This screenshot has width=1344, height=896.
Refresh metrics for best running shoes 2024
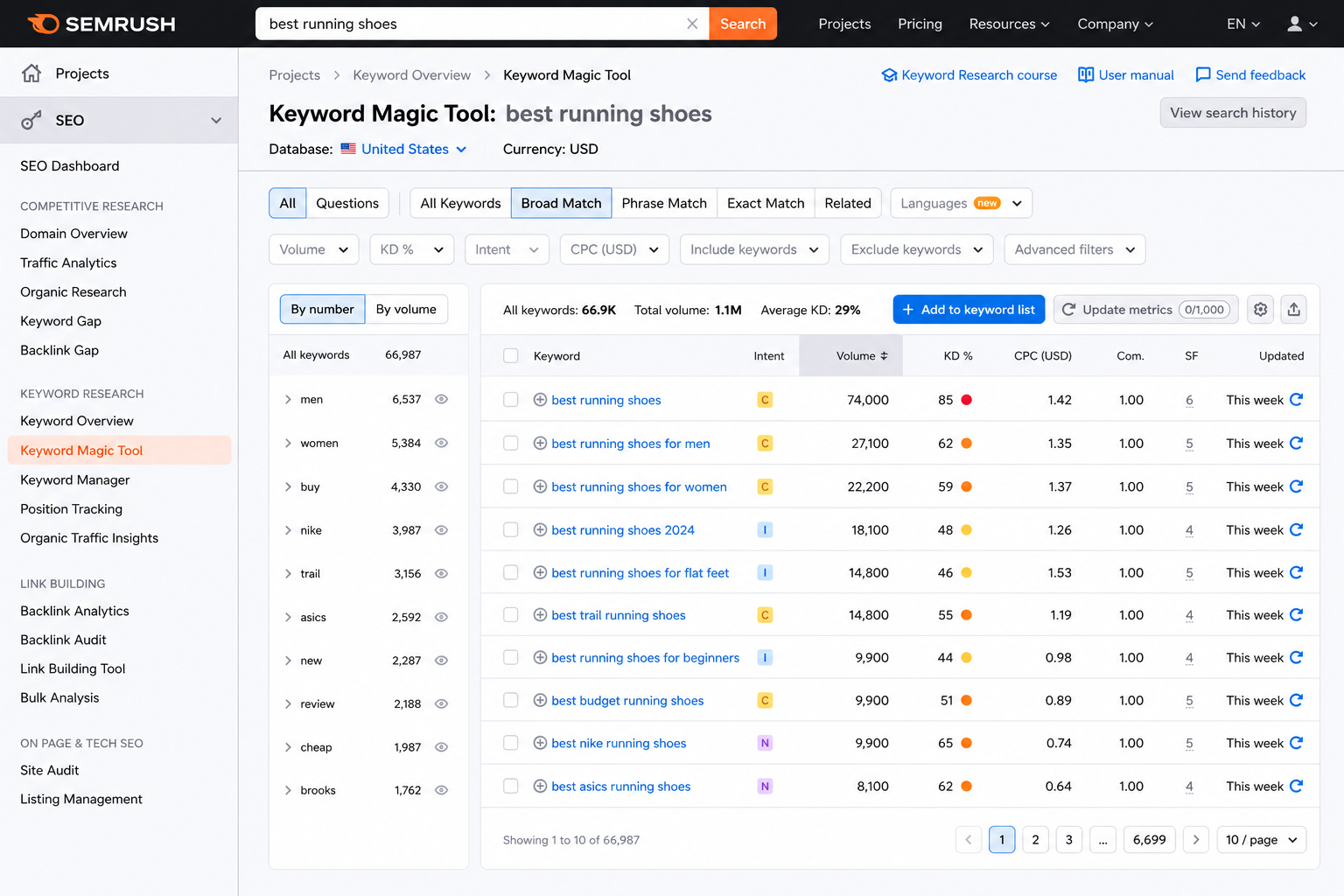point(1297,529)
